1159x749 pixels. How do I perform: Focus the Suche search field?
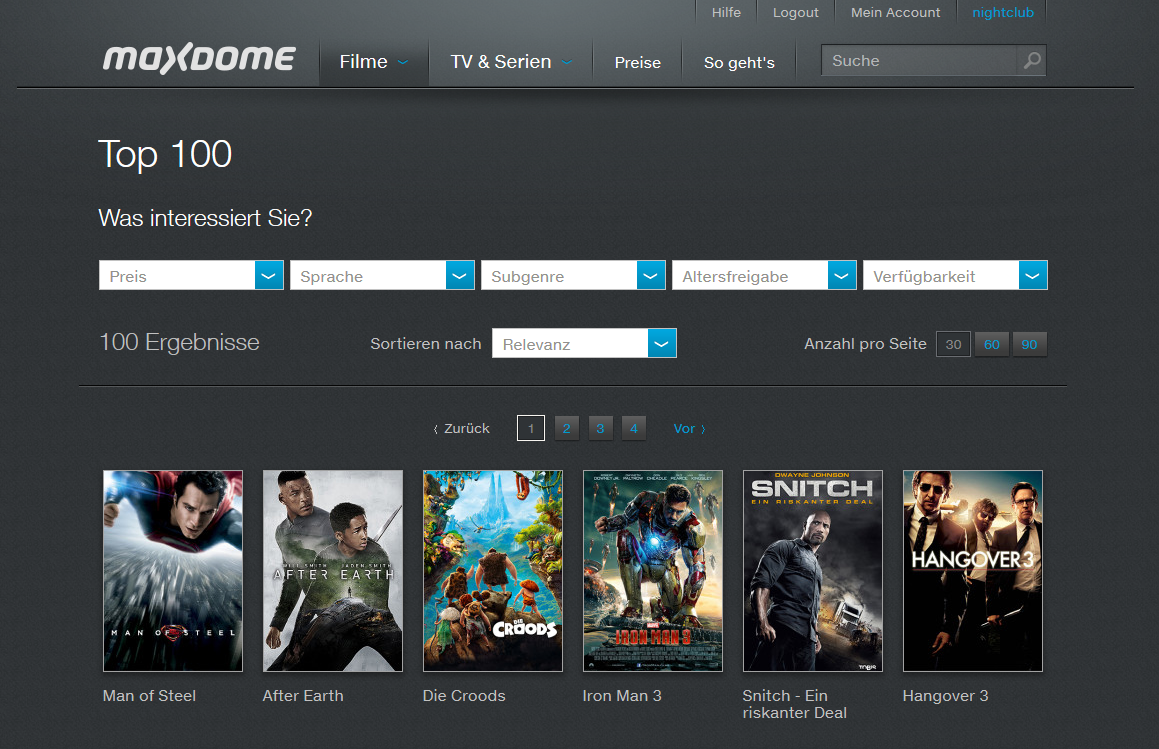[x=919, y=61]
